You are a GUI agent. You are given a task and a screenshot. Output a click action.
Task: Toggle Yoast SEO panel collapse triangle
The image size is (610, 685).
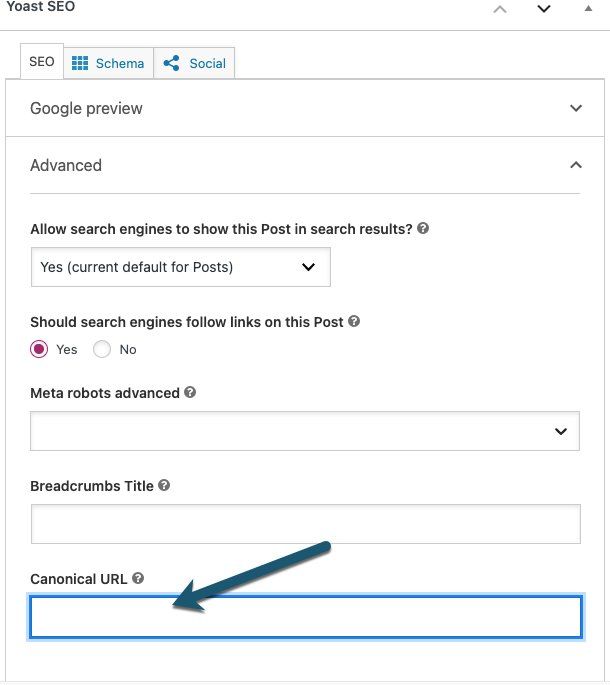click(587, 9)
